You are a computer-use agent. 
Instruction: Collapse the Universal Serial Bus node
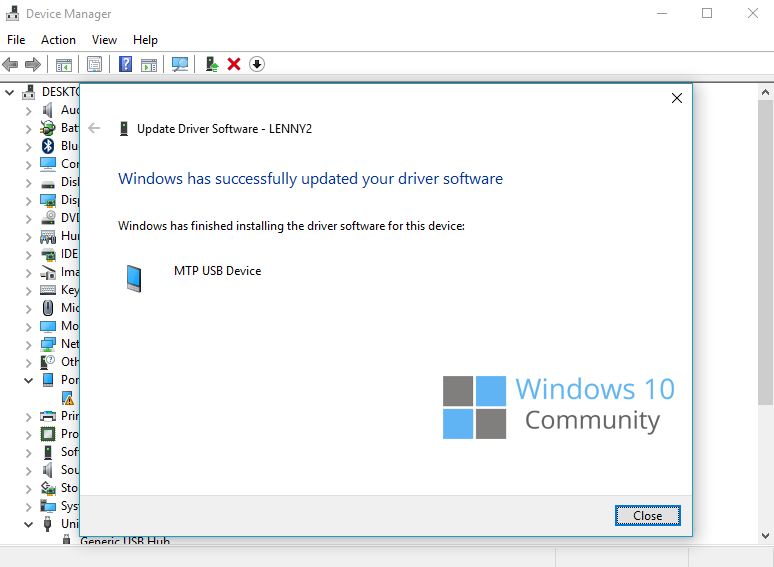click(x=29, y=525)
